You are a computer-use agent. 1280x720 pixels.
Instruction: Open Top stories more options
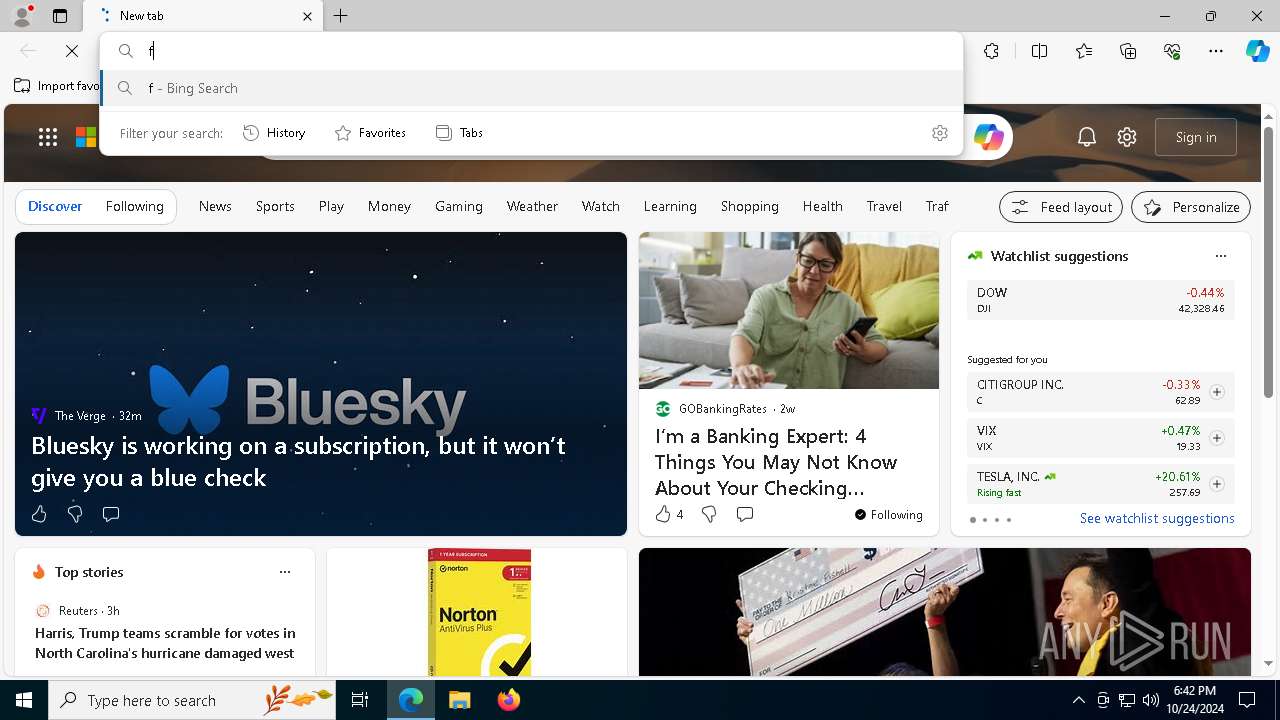click(285, 572)
